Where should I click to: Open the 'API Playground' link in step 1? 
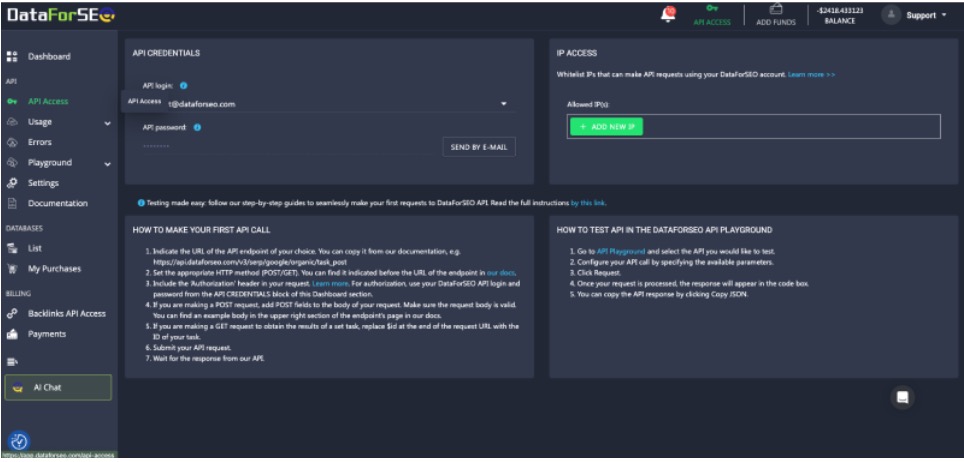tap(621, 252)
